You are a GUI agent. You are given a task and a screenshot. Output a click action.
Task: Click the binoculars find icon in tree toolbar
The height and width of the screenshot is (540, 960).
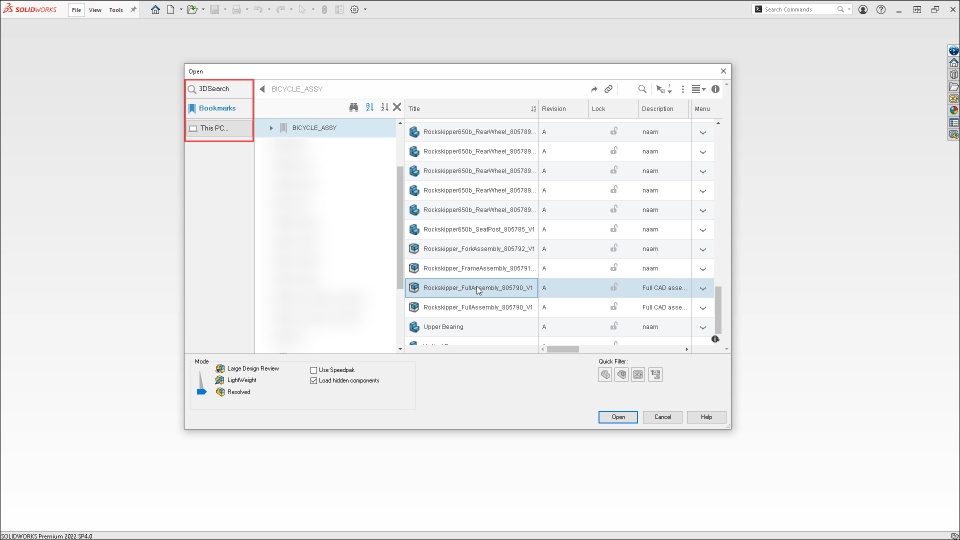coord(354,107)
